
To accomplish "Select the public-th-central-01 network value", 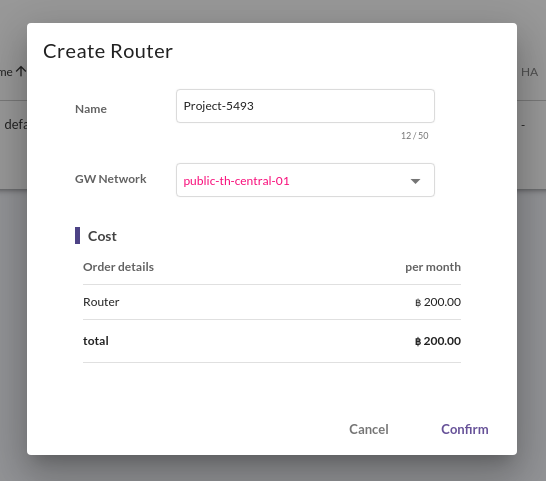I will 236,181.
